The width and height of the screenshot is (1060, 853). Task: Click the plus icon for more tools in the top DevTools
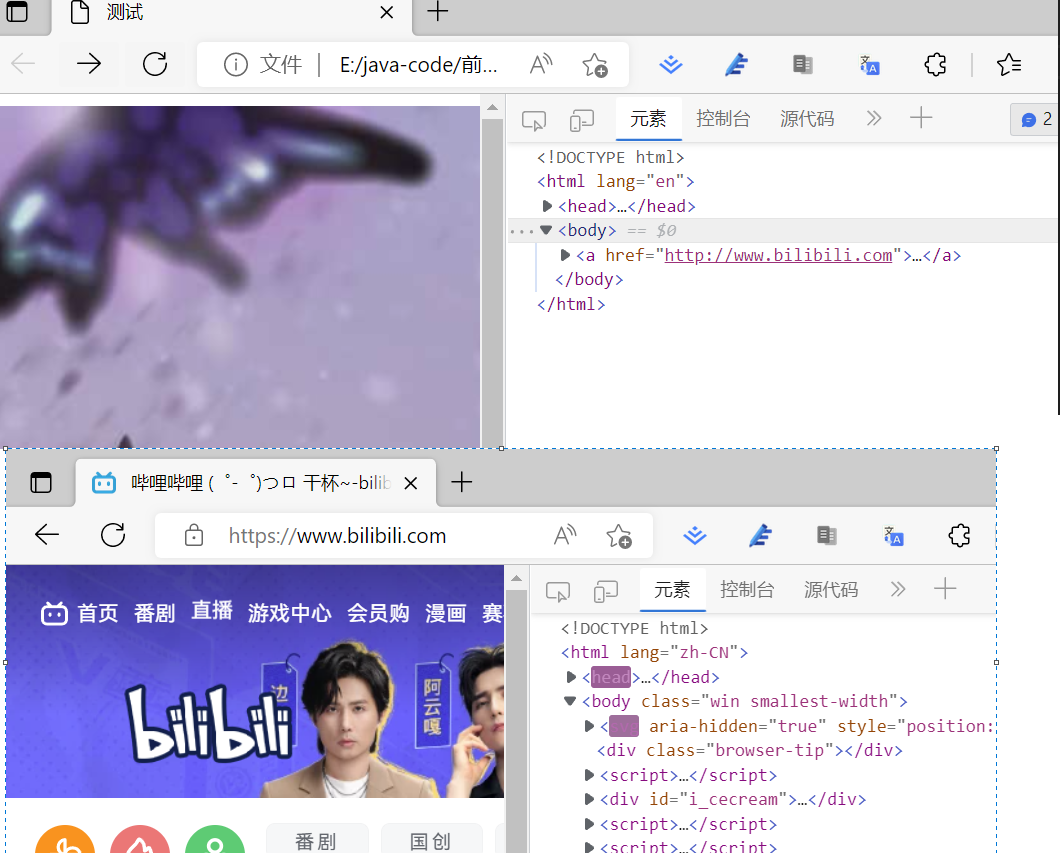coord(921,118)
